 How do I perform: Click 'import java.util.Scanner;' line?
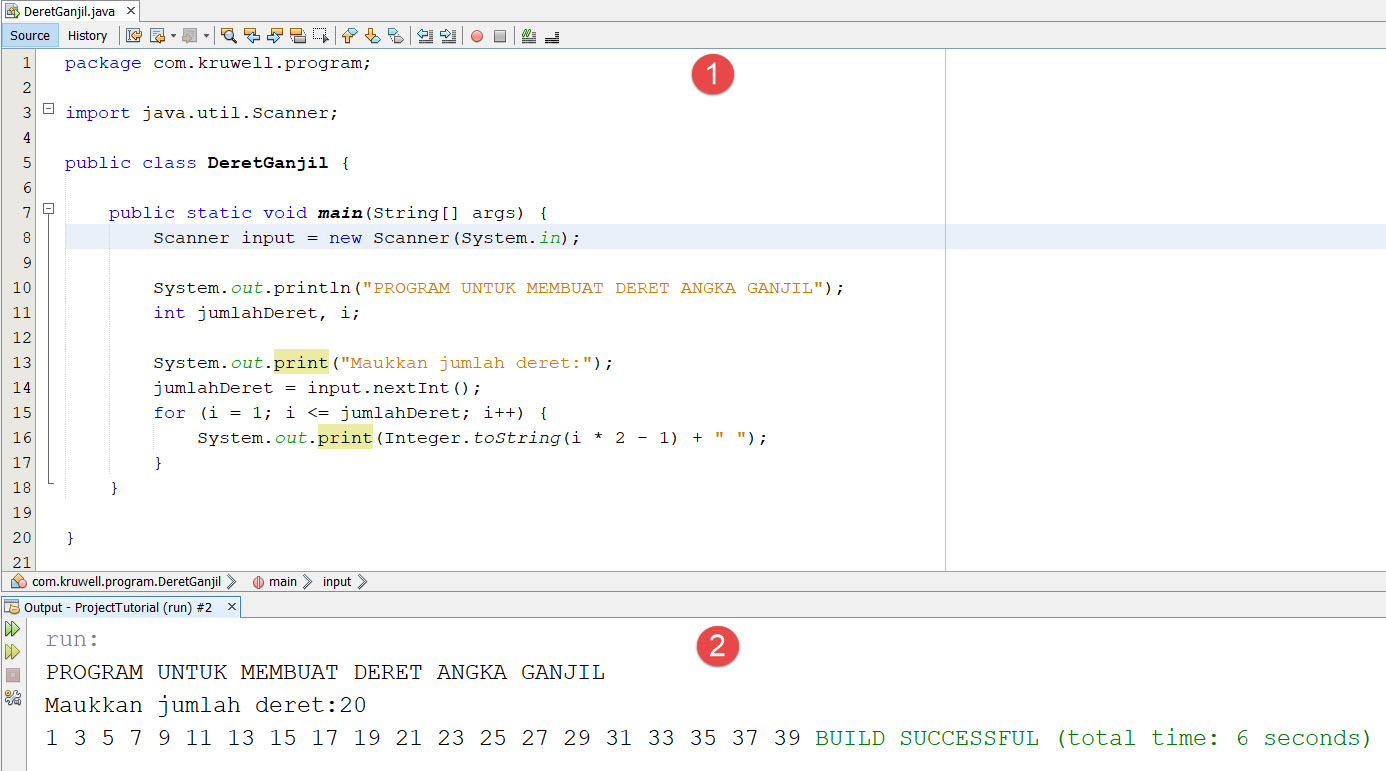click(202, 113)
